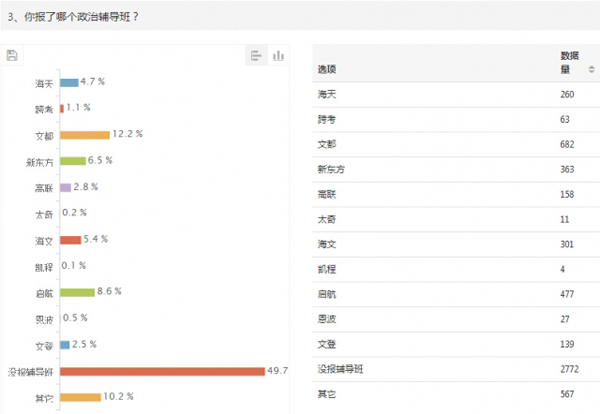Image resolution: width=600 pixels, height=414 pixels.
Task: Click the 海文 5.4% red bar
Action: coord(70,240)
